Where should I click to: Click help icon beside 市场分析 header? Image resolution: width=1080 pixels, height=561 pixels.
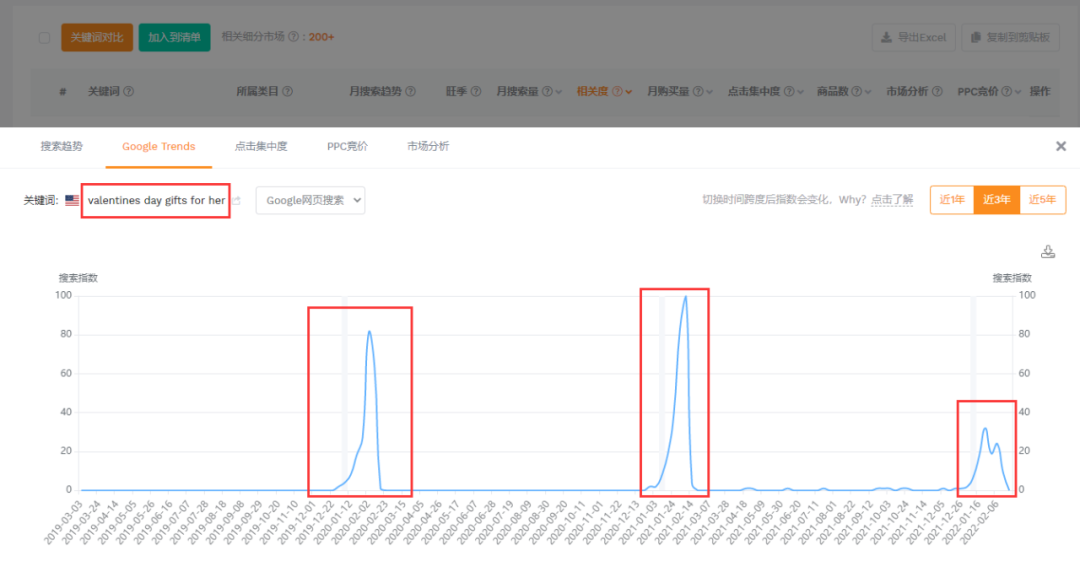click(937, 92)
